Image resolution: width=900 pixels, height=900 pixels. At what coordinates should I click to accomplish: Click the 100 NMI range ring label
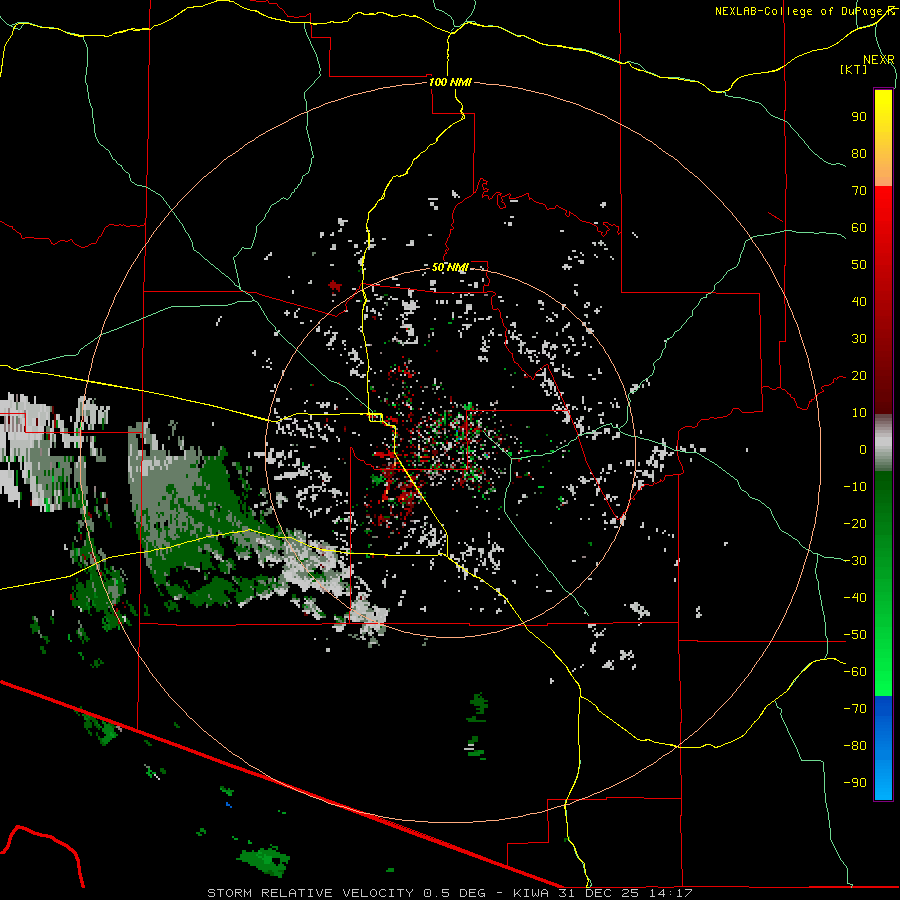tap(450, 82)
